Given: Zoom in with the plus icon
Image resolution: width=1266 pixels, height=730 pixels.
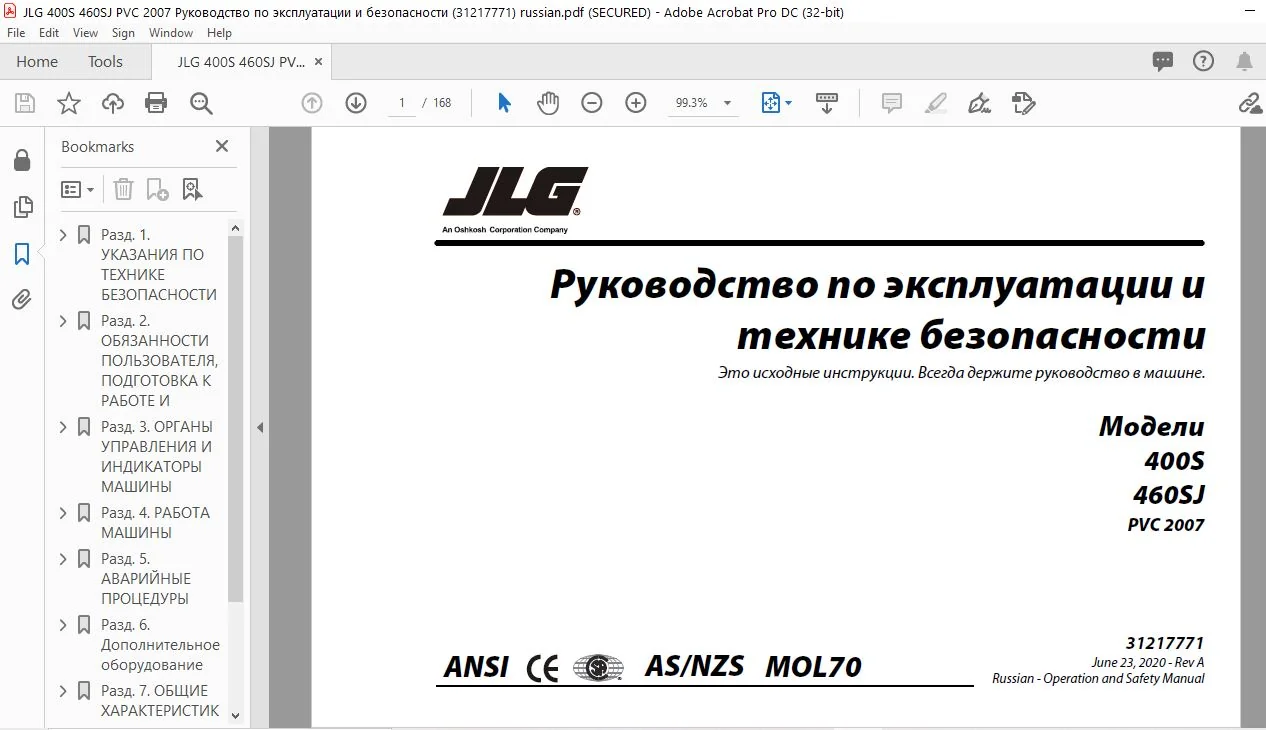Looking at the screenshot, I should point(636,103).
